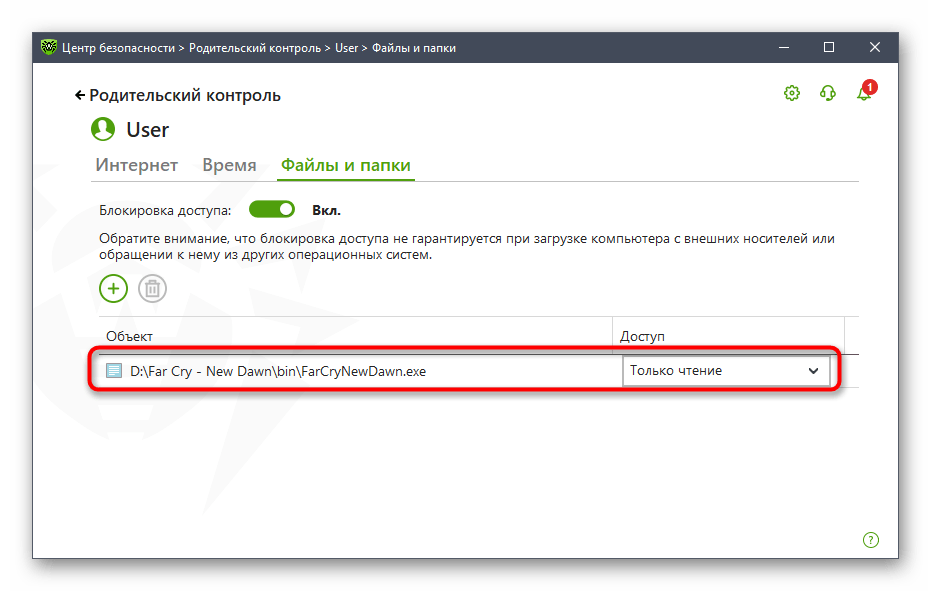Switch to the Интернет tab
Image resolution: width=931 pixels, height=591 pixels.
[137, 165]
